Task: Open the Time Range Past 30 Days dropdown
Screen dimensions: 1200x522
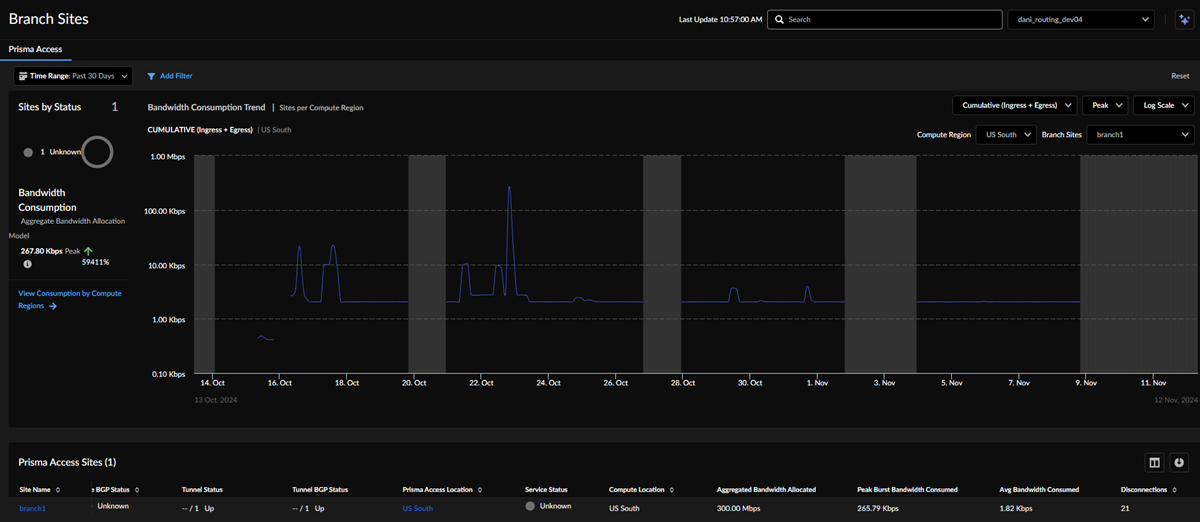Action: [x=74, y=76]
